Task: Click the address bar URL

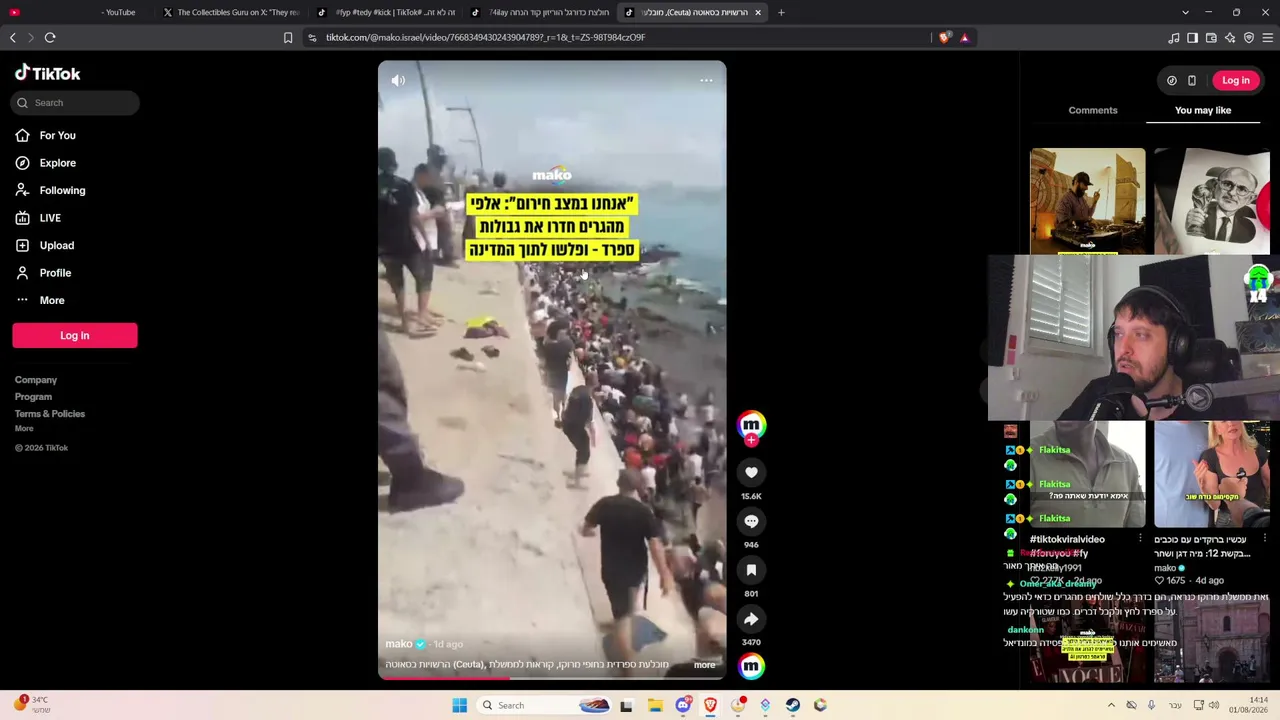Action: pyautogui.click(x=485, y=37)
